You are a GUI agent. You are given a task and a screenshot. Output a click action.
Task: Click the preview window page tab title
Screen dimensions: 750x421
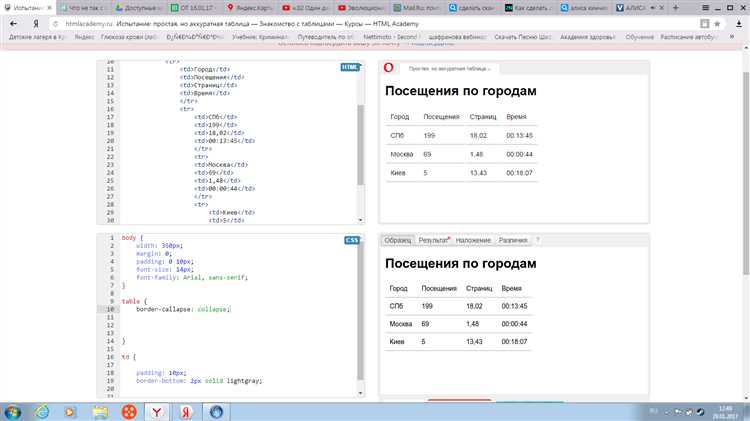pos(450,69)
